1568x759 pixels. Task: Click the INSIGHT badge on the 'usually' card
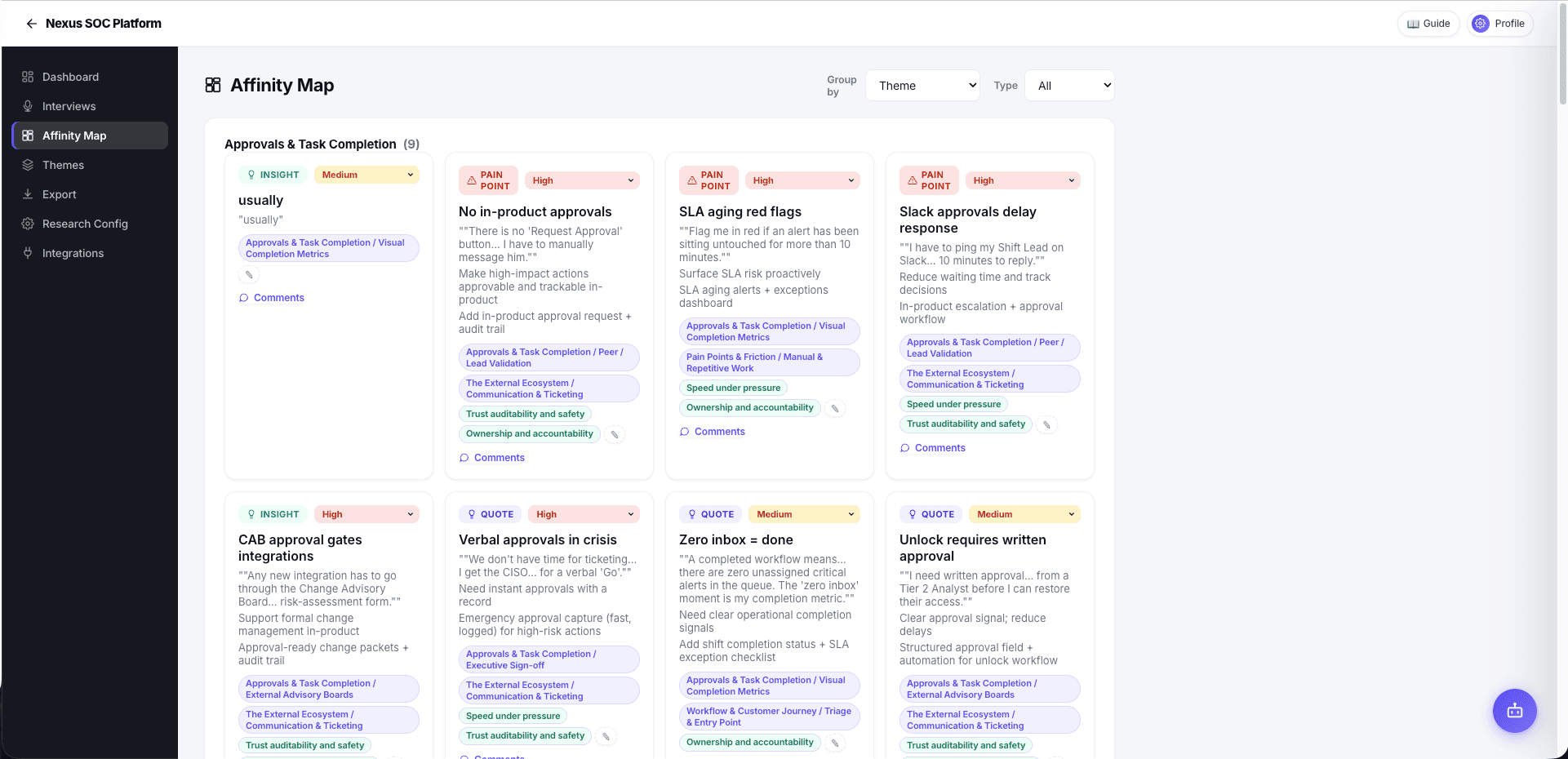273,175
